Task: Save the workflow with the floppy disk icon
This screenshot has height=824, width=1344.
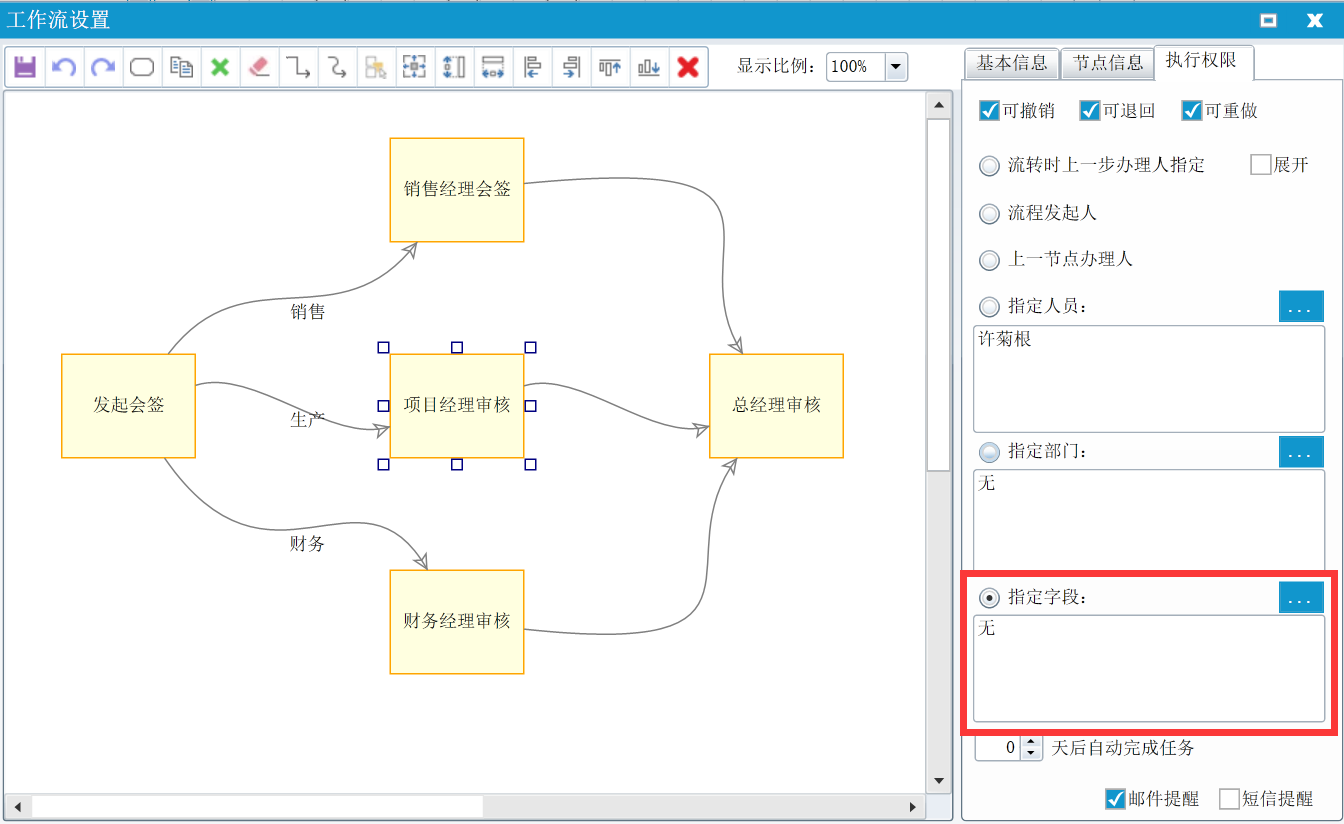Action: 25,67
